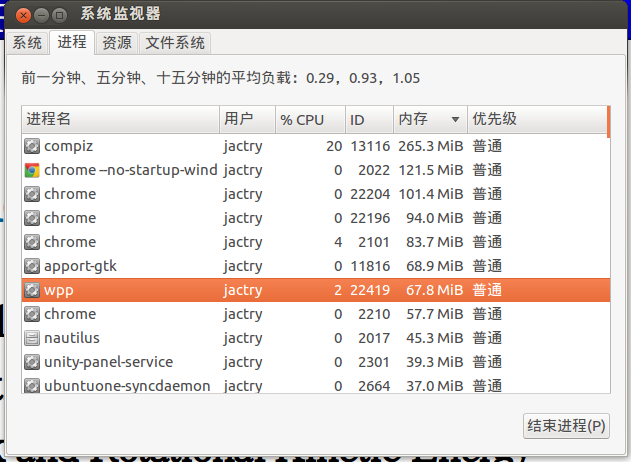
Task: Click the ubuntuone-syncdaemon process icon
Action: (x=32, y=386)
